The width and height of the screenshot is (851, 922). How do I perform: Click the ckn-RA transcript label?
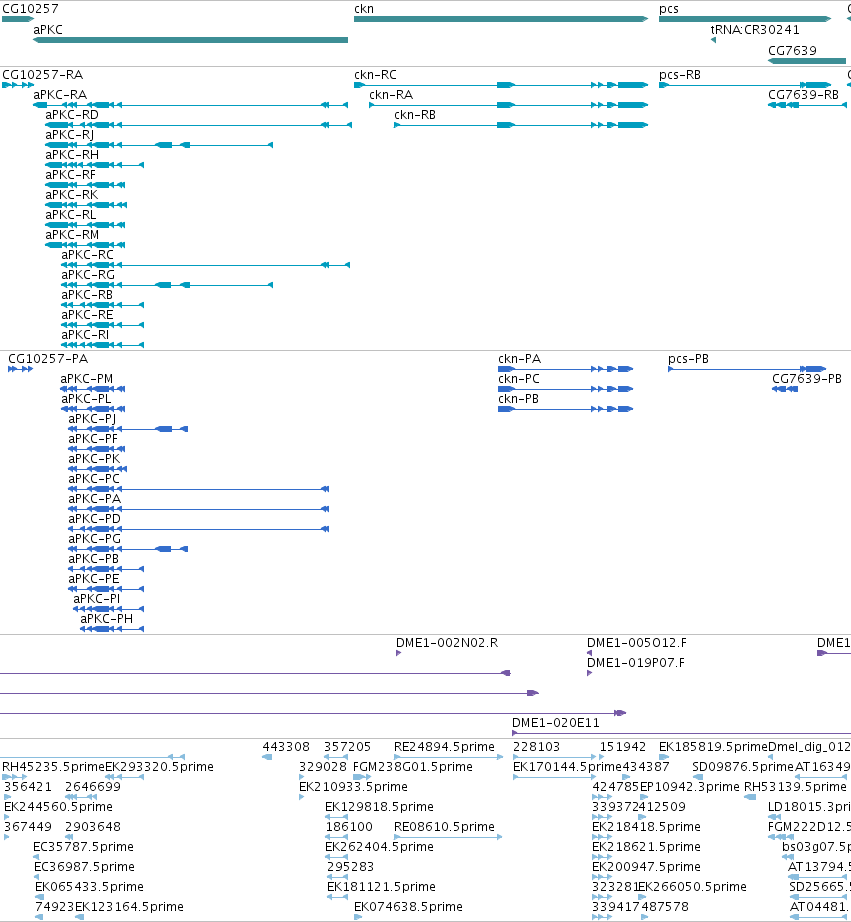(391, 95)
